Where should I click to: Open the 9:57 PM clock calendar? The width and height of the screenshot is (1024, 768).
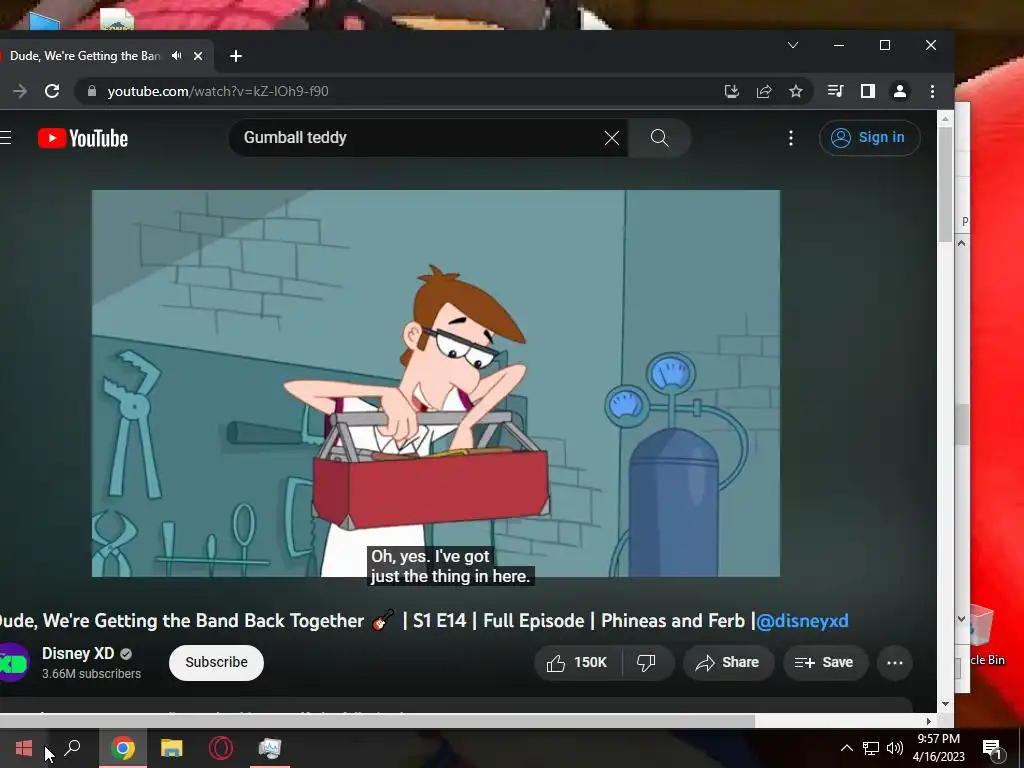pyautogui.click(x=938, y=748)
